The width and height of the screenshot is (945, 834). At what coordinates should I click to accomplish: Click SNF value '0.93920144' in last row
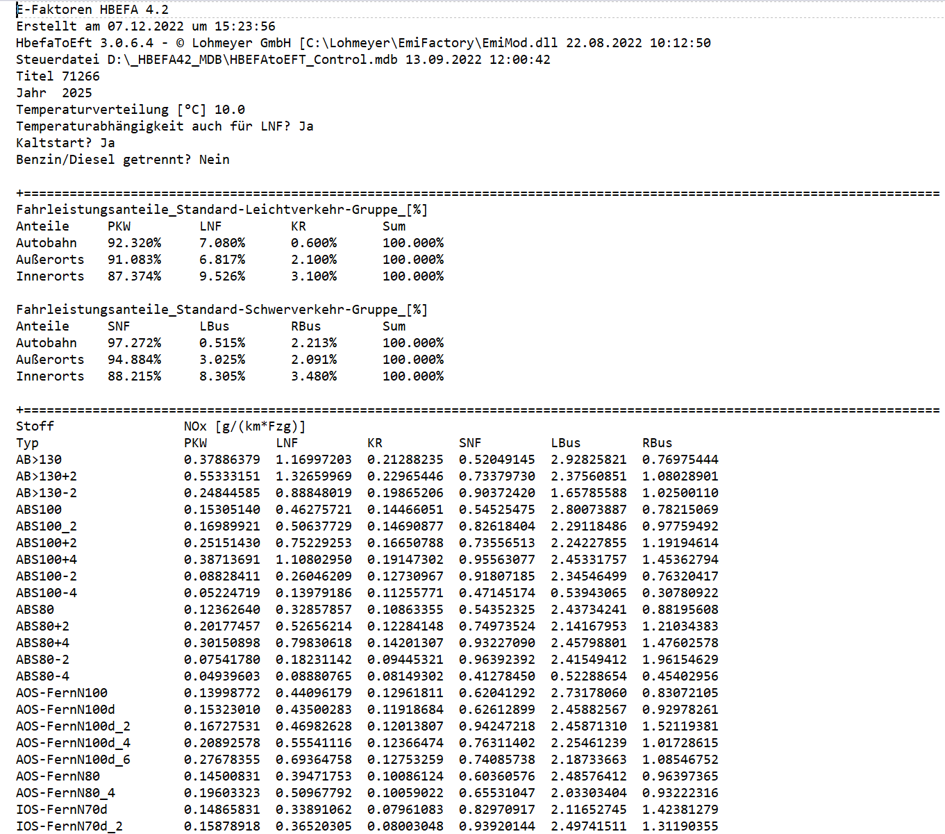tap(497, 827)
